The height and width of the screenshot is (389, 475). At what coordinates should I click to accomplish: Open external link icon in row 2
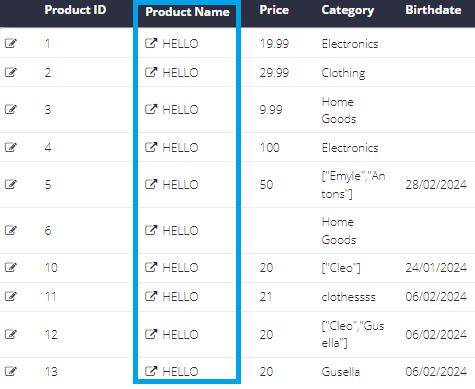pyautogui.click(x=151, y=72)
